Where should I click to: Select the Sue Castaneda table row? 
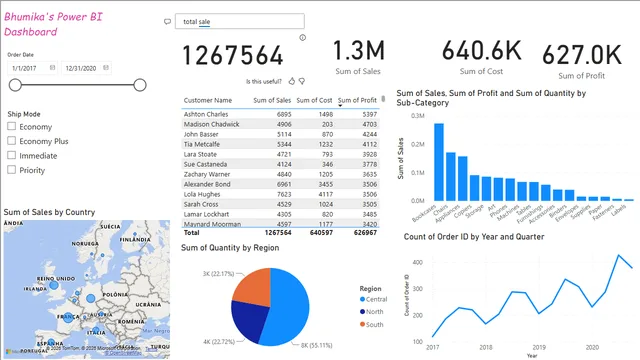(280, 164)
